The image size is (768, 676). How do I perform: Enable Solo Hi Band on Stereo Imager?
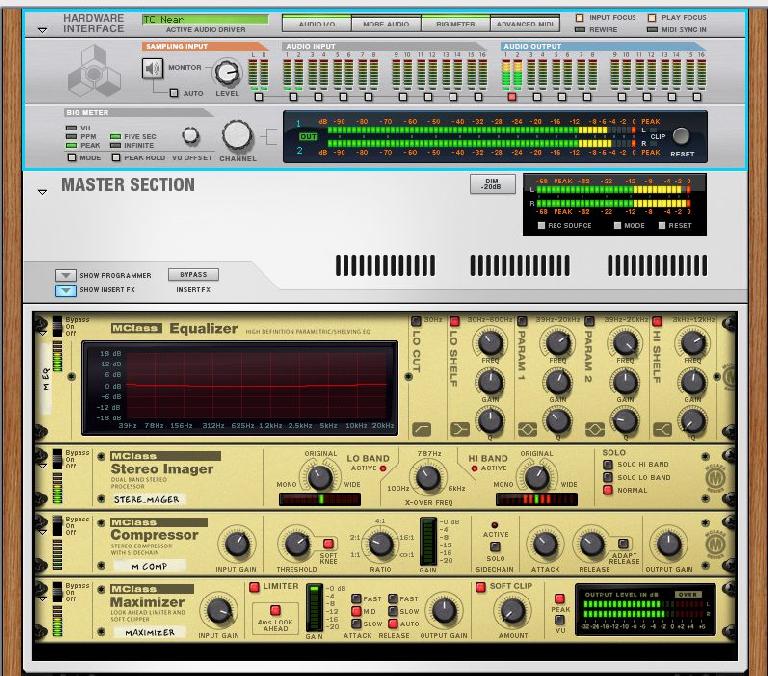(608, 464)
